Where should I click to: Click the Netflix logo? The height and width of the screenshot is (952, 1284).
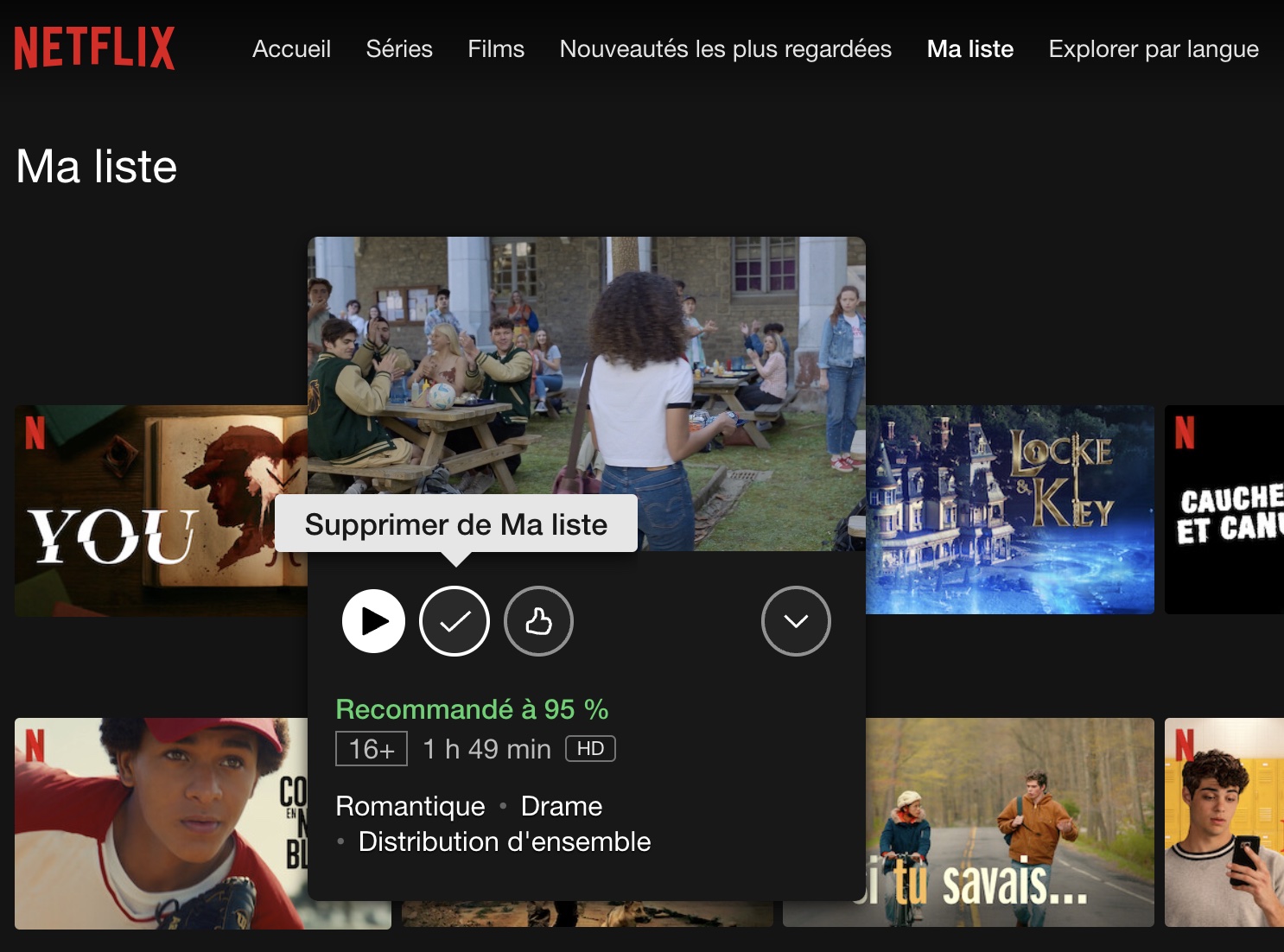95,48
